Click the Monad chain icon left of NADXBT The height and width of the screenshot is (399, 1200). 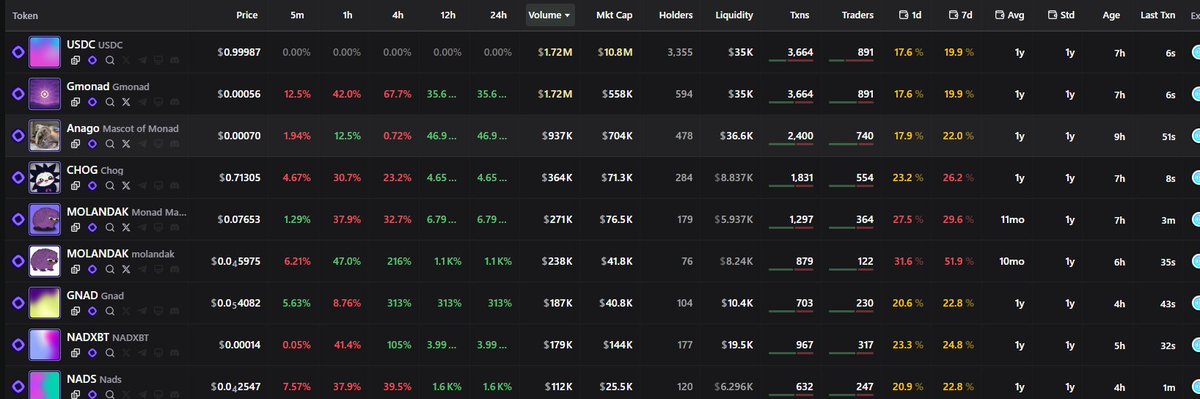pyautogui.click(x=17, y=345)
